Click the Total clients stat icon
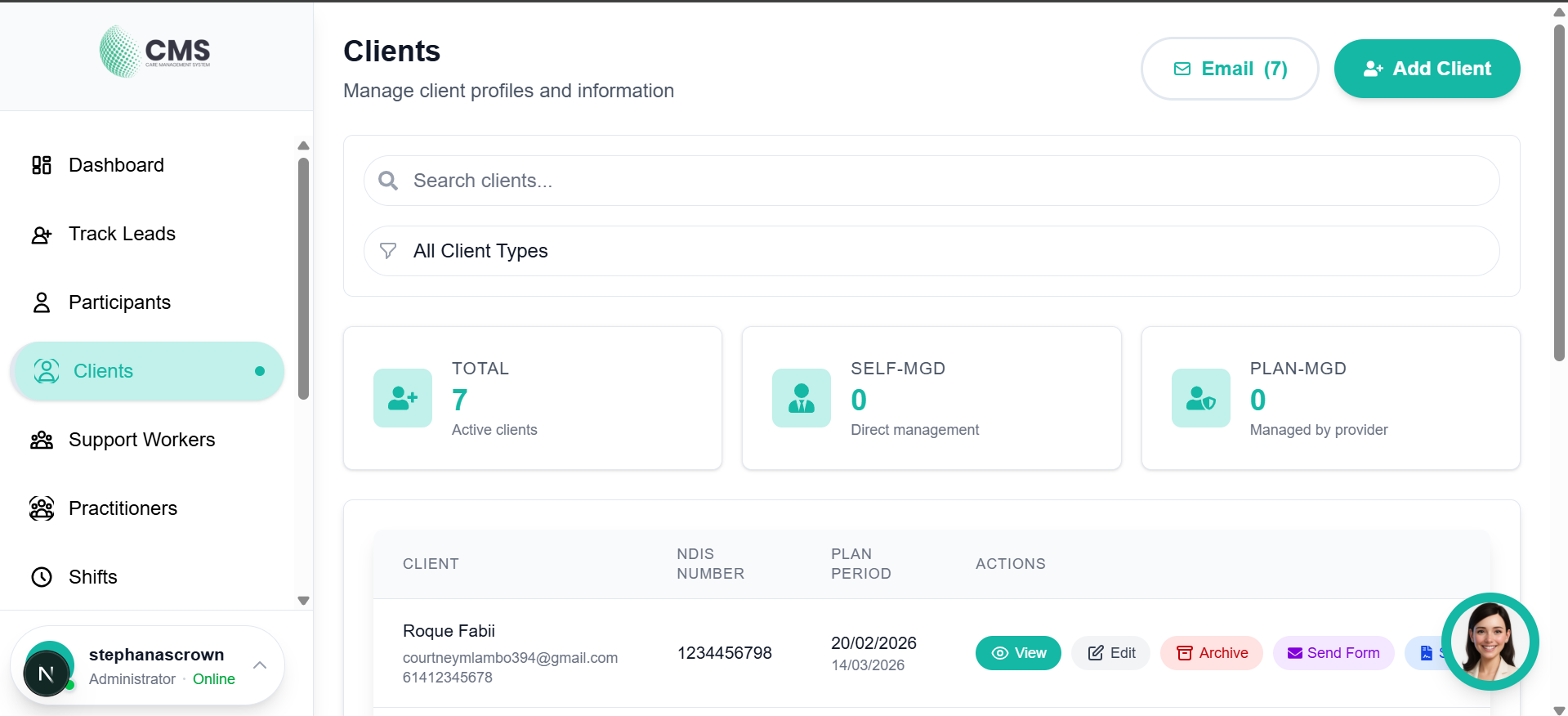 402,398
